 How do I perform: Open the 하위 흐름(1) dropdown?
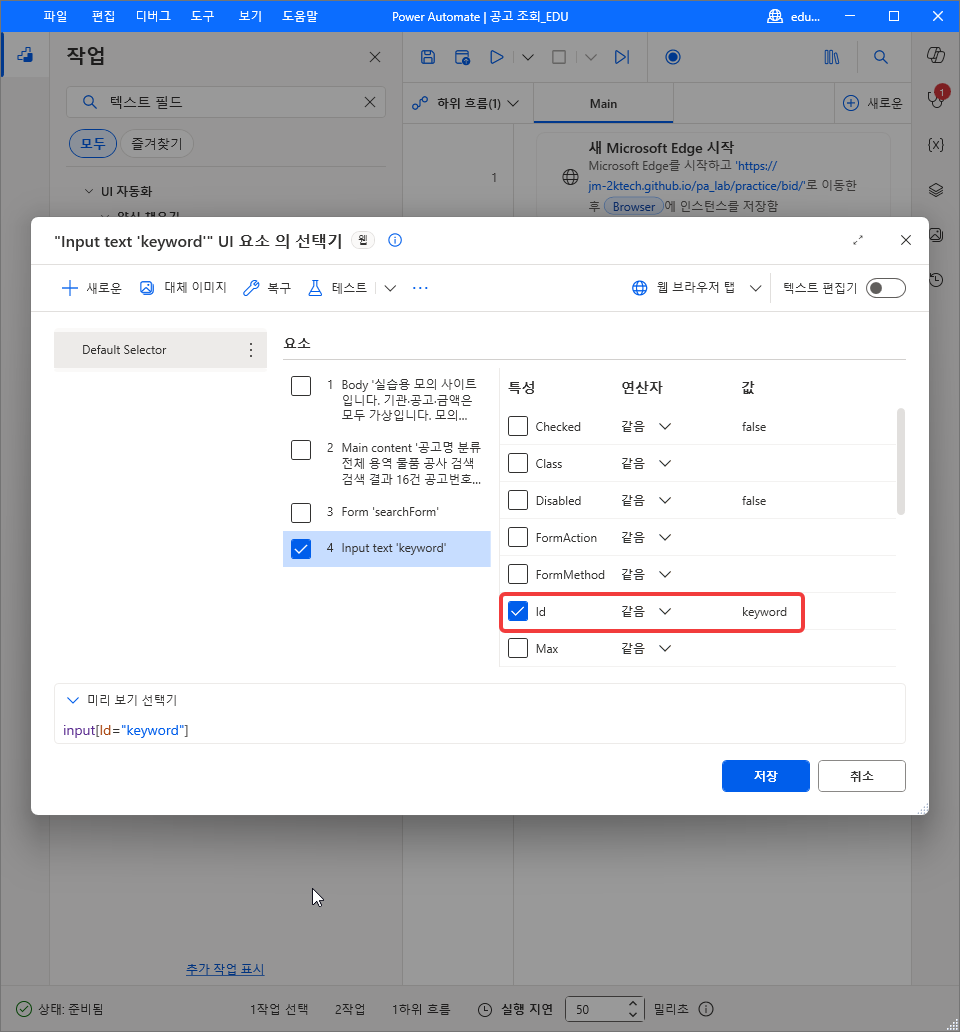465,103
